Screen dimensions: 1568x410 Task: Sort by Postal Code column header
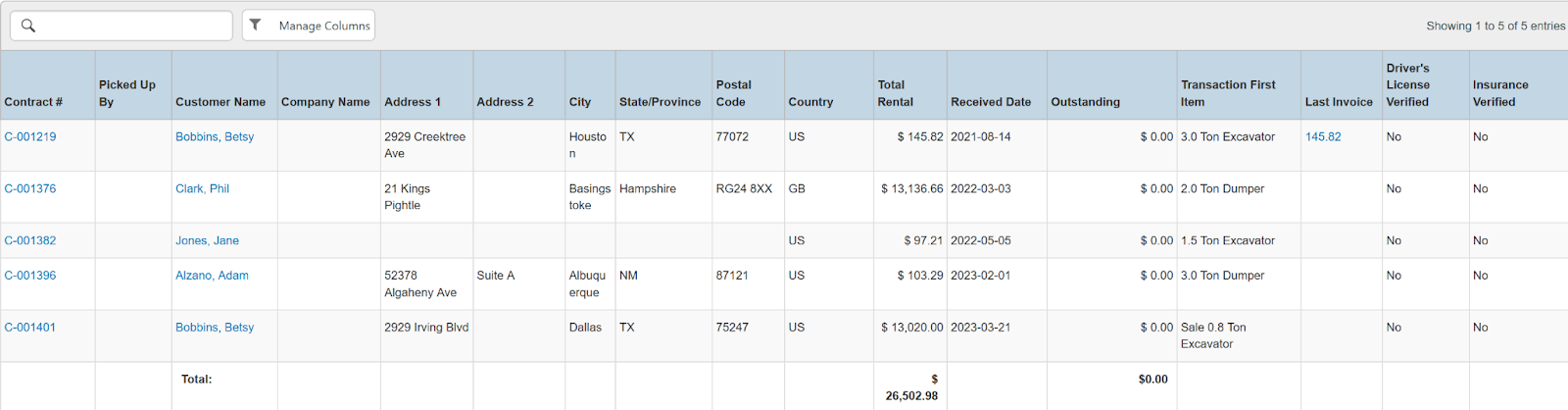tap(733, 93)
